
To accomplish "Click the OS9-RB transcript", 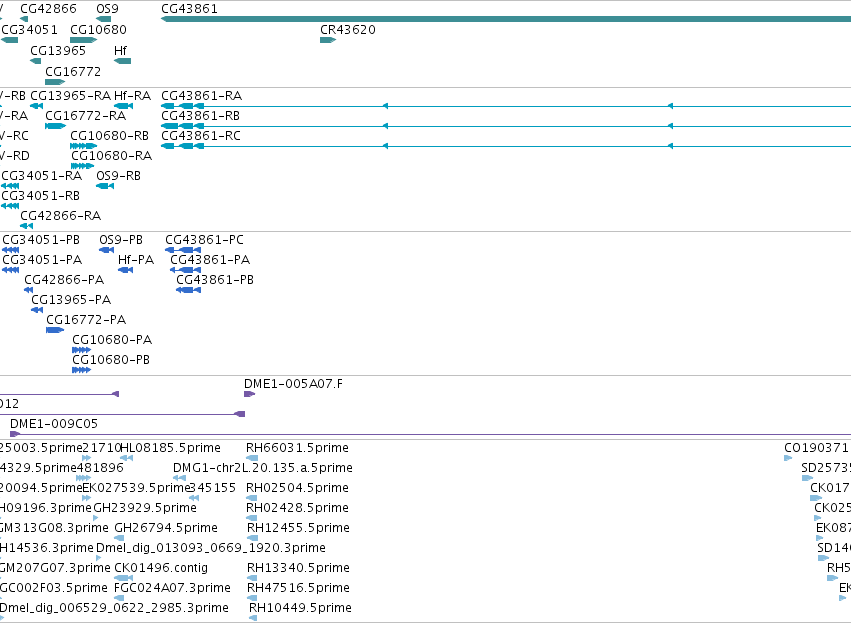I will (x=105, y=186).
